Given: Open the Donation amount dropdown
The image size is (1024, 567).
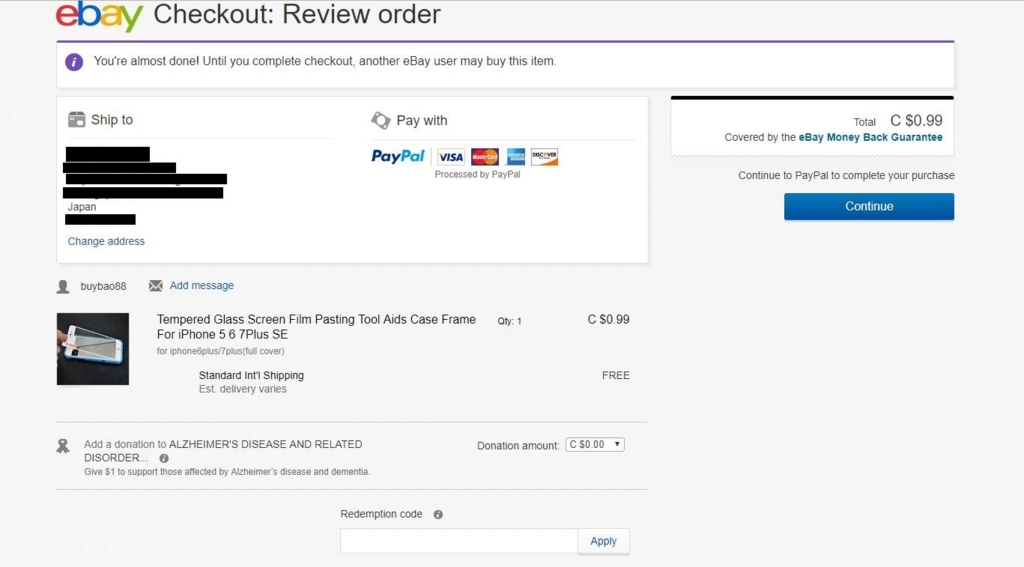Looking at the screenshot, I should [x=595, y=445].
